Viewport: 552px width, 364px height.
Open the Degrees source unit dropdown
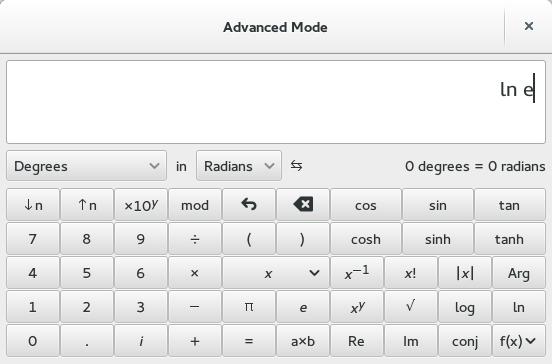[x=86, y=166]
